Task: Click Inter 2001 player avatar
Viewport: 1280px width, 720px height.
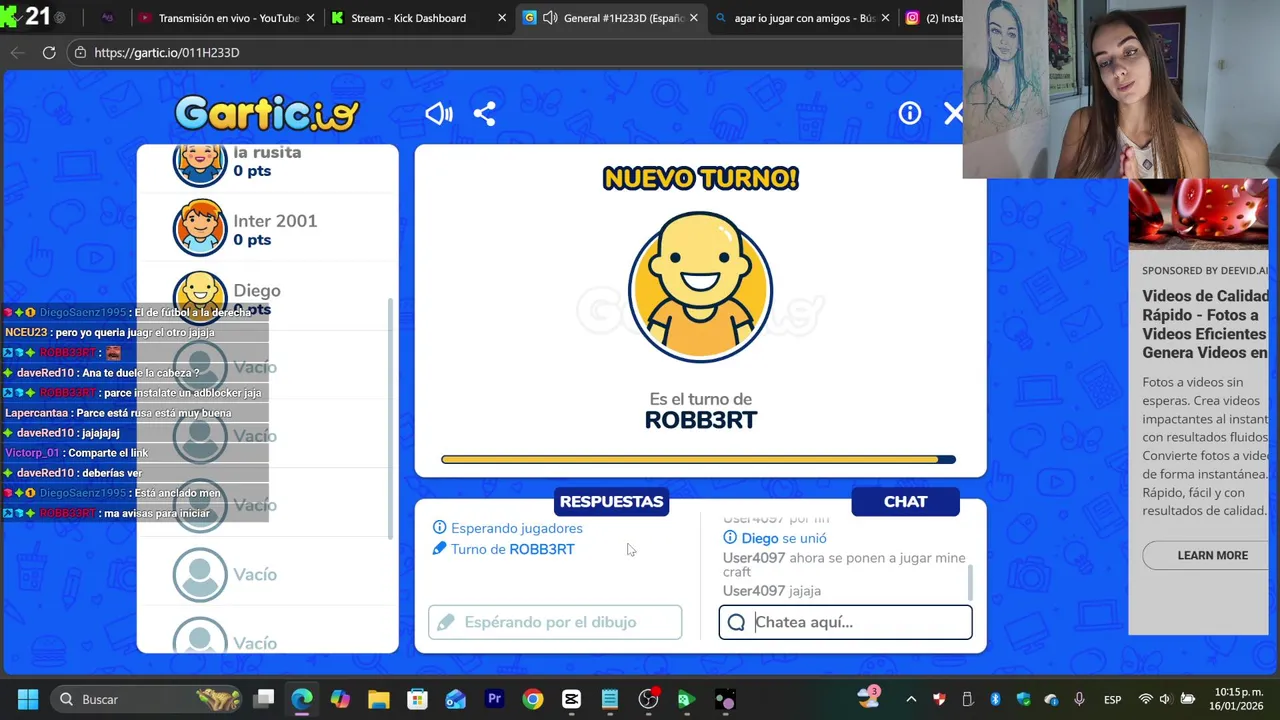Action: click(200, 229)
